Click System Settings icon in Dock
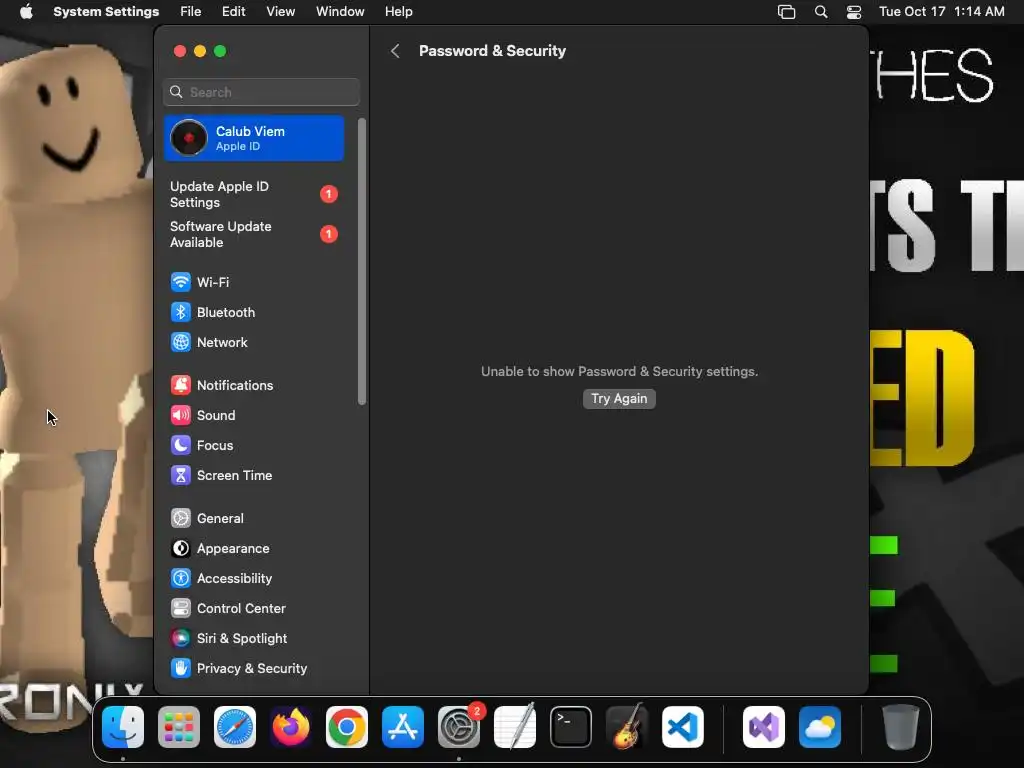This screenshot has height=768, width=1024. [459, 727]
